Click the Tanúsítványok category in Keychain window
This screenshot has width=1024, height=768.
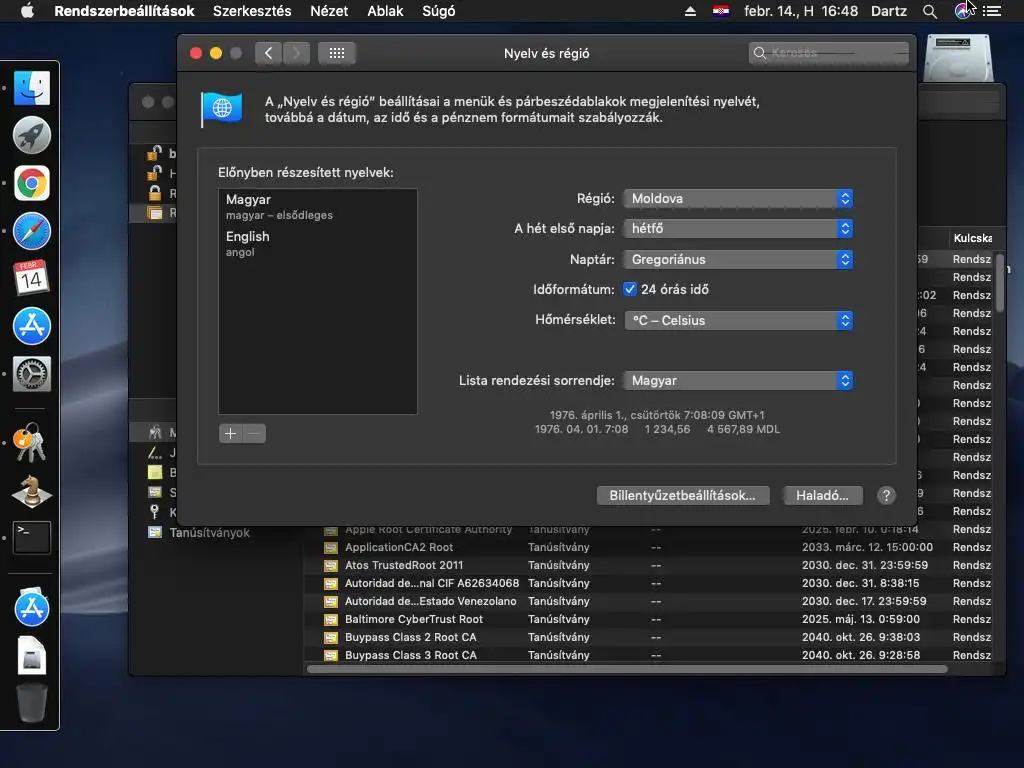click(x=209, y=532)
